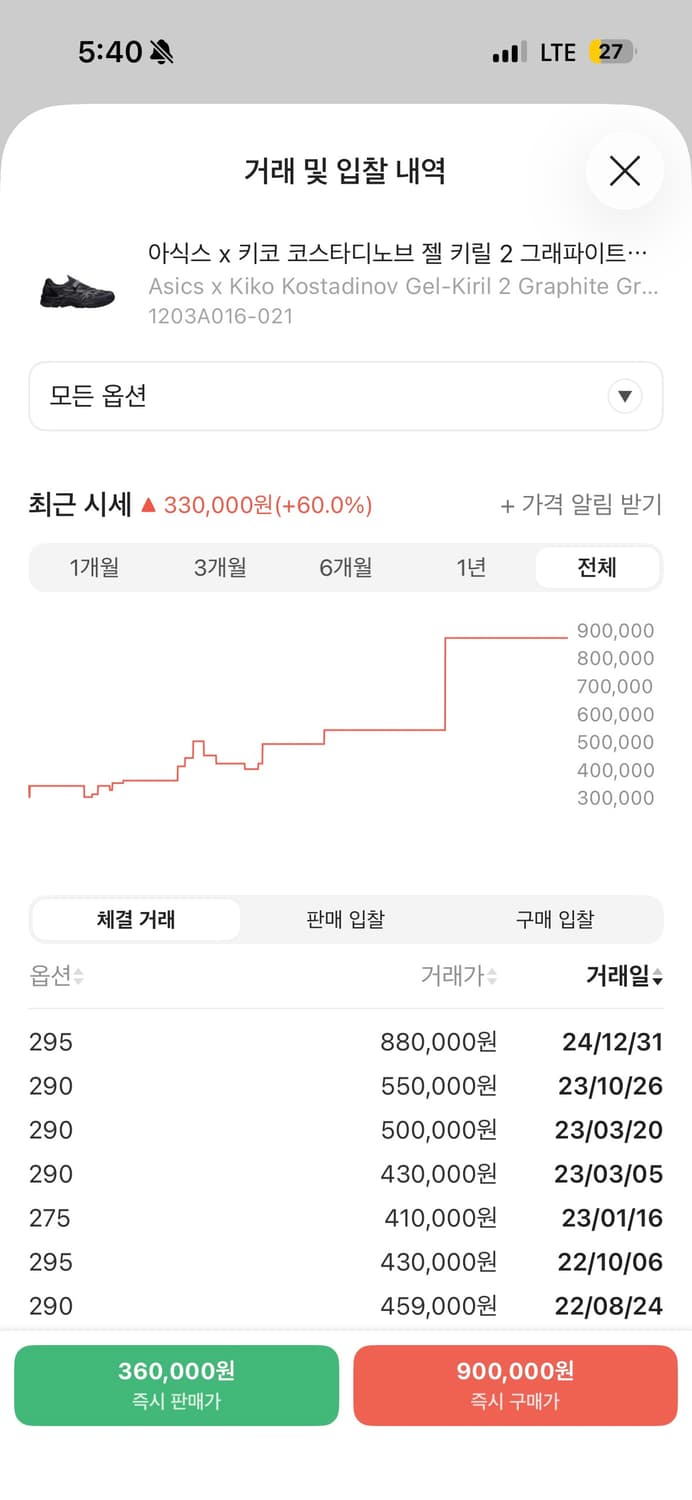The image size is (692, 1500).
Task: Tap the sort arrows beside 옵션 column
Action: pyautogui.click(x=76, y=977)
